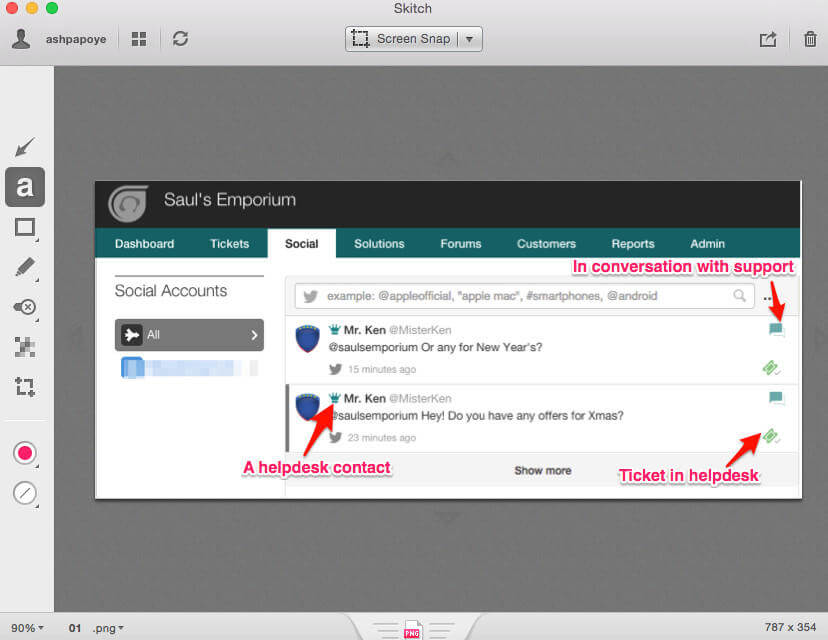Click conversation icon on Xmas tweet
Image resolution: width=828 pixels, height=640 pixels.
(x=776, y=398)
